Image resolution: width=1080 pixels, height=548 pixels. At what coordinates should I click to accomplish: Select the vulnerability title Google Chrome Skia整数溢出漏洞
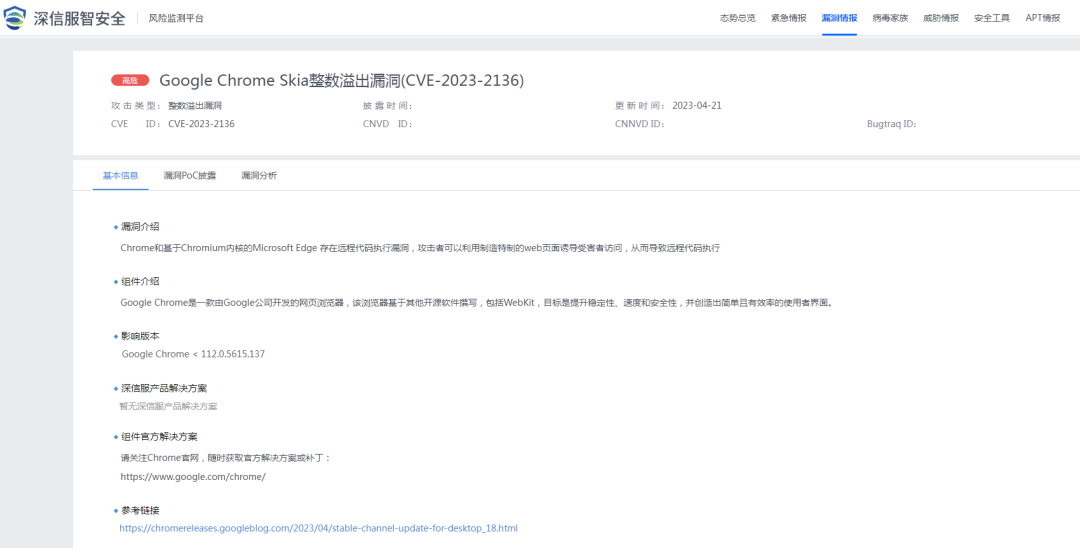point(342,81)
